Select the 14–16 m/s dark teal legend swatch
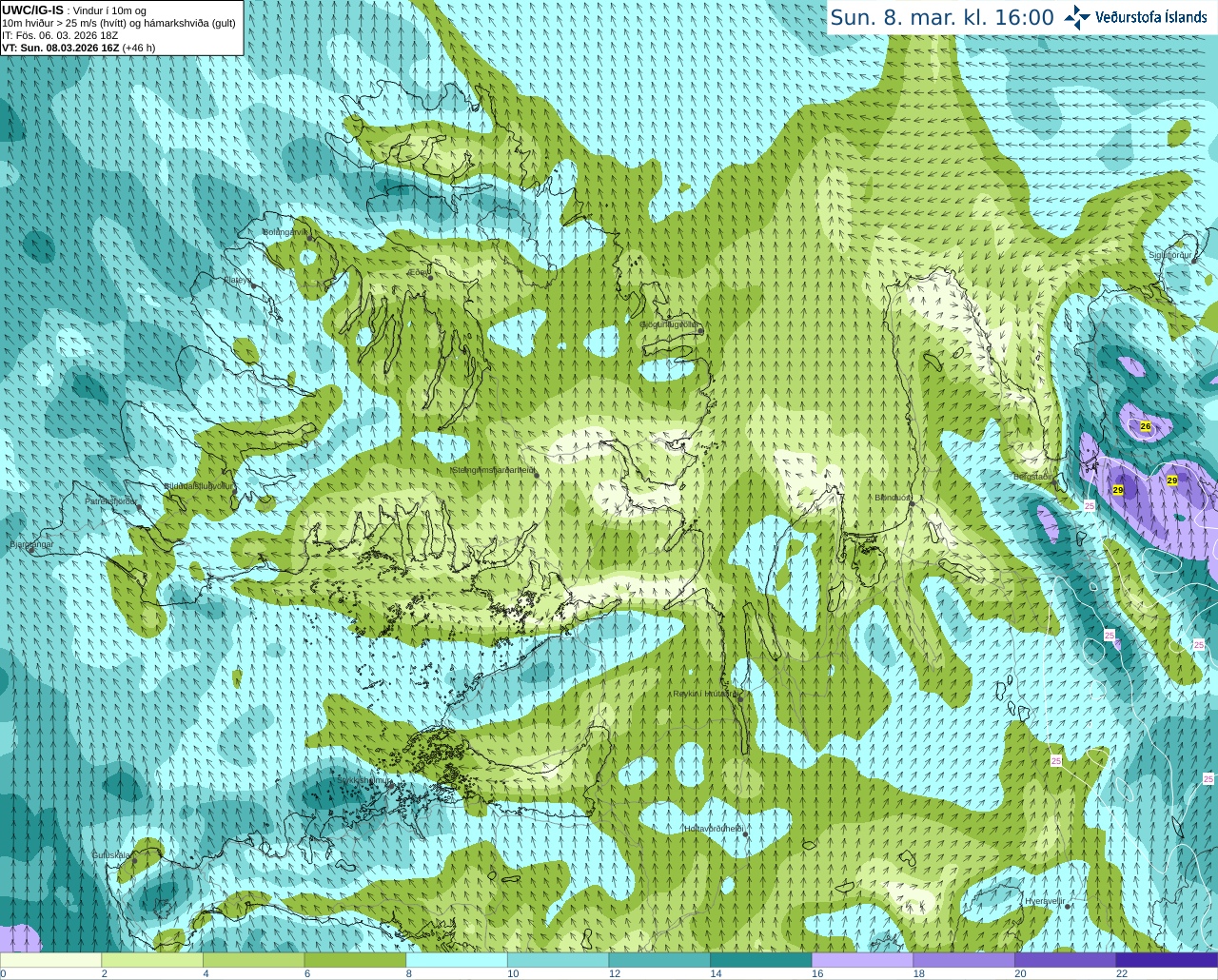1218x980 pixels. coord(760,960)
